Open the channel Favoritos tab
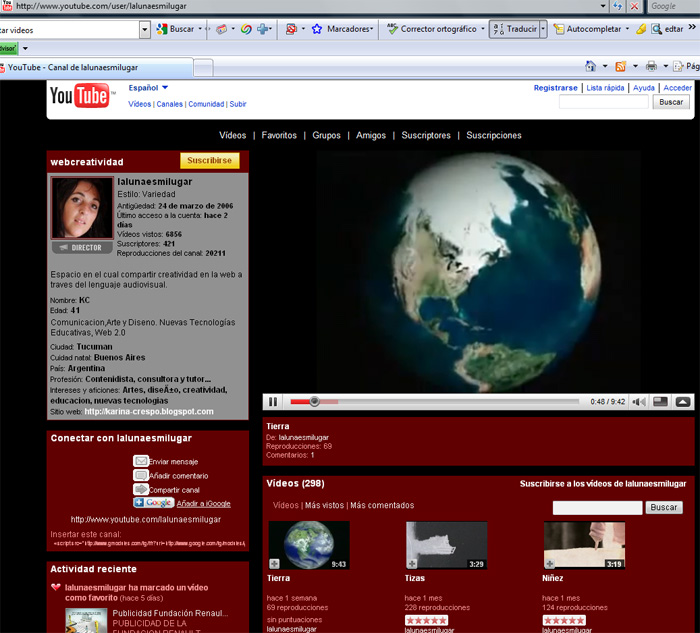 point(279,135)
